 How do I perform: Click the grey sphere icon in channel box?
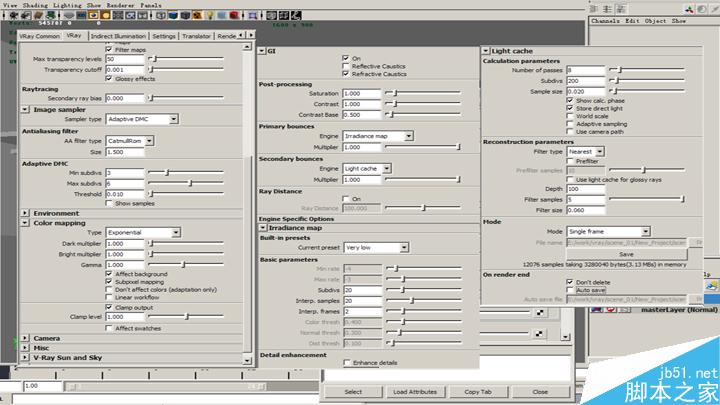[x=702, y=9]
